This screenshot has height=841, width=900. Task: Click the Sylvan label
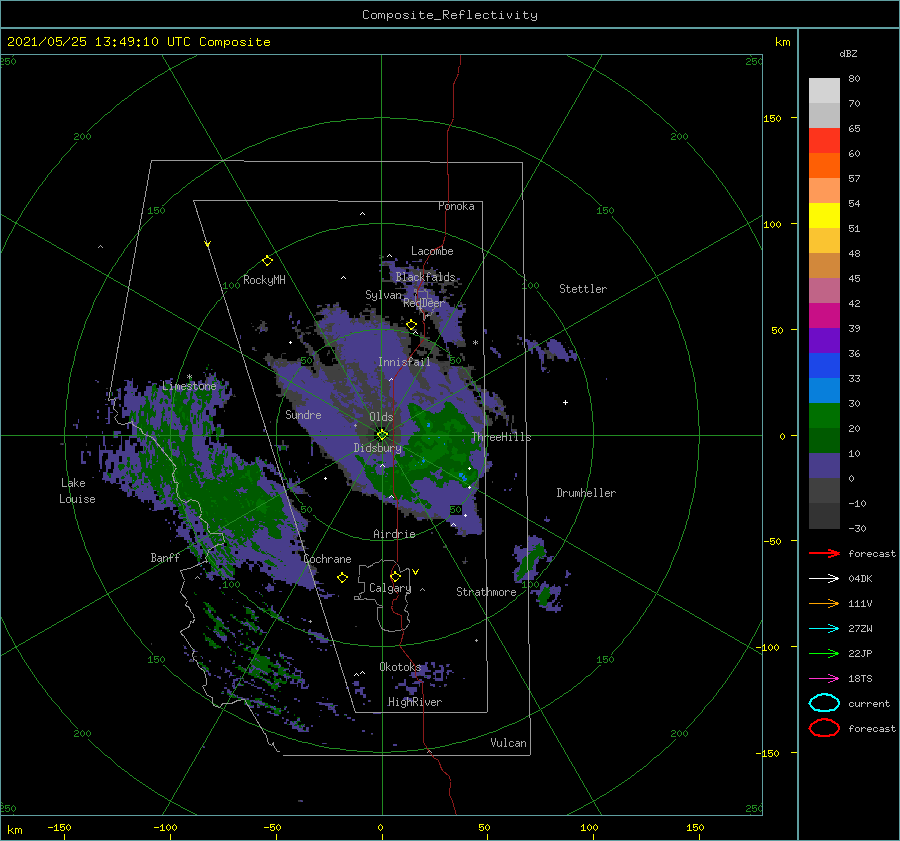(383, 295)
